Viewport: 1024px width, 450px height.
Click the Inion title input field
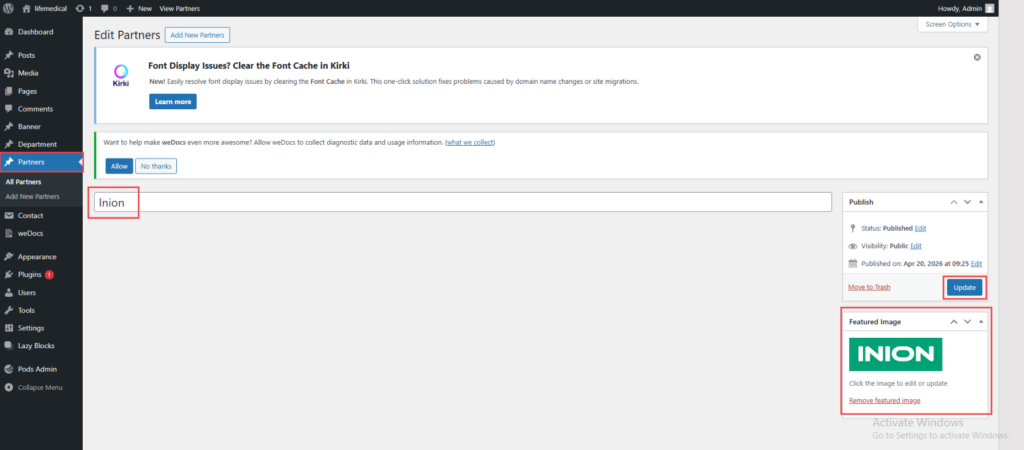click(x=462, y=202)
